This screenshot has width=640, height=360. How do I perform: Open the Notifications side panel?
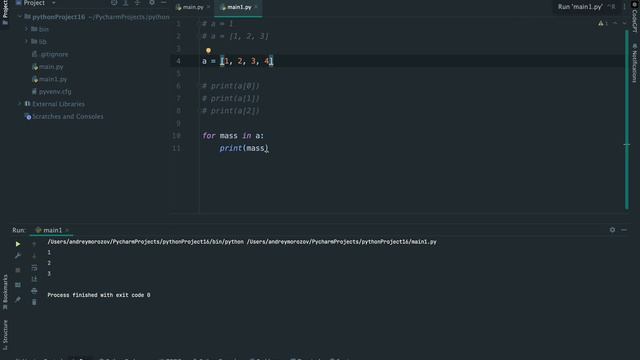[x=635, y=64]
